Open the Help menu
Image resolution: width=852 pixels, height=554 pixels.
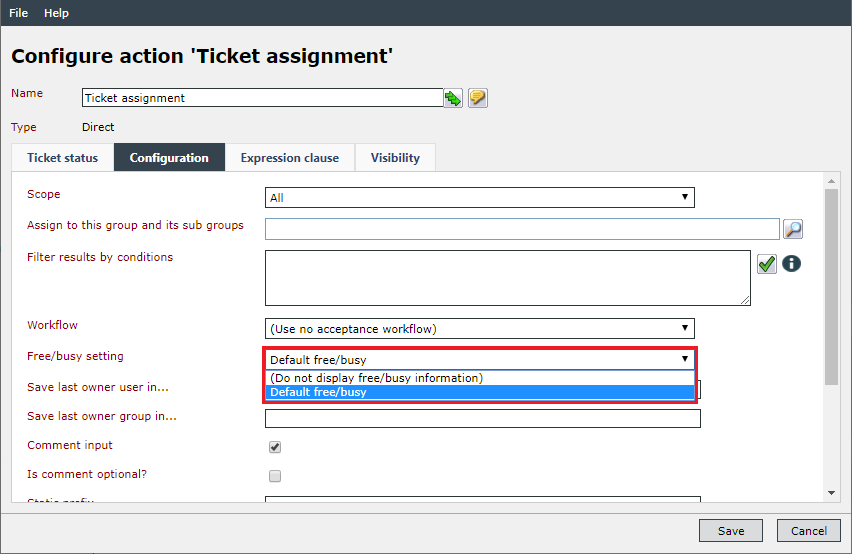[x=57, y=13]
